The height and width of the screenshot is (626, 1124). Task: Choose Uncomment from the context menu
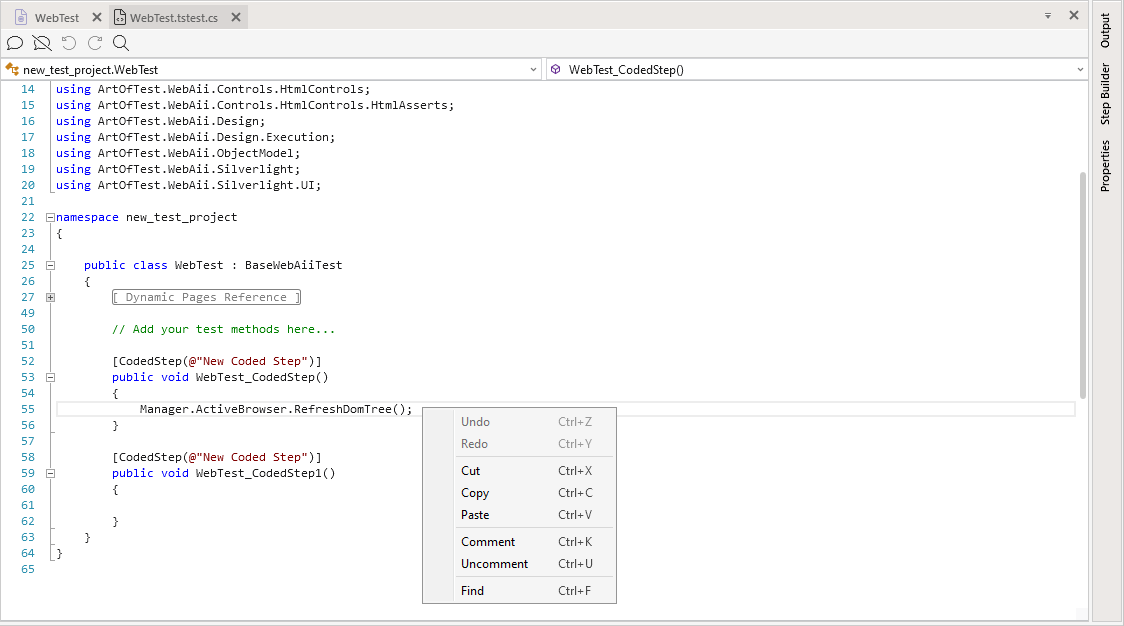(x=519, y=564)
